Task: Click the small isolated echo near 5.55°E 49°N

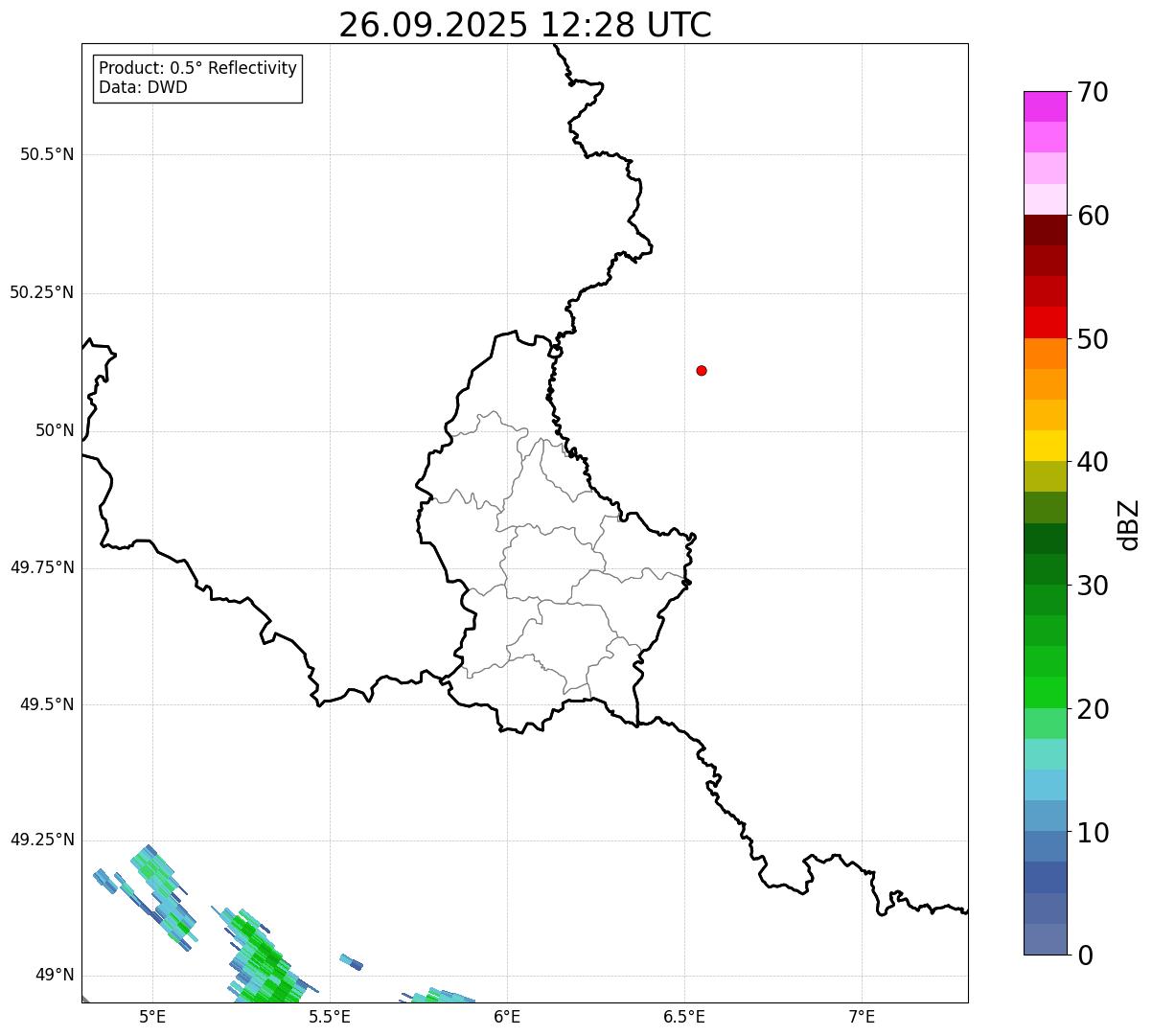Action: (351, 962)
